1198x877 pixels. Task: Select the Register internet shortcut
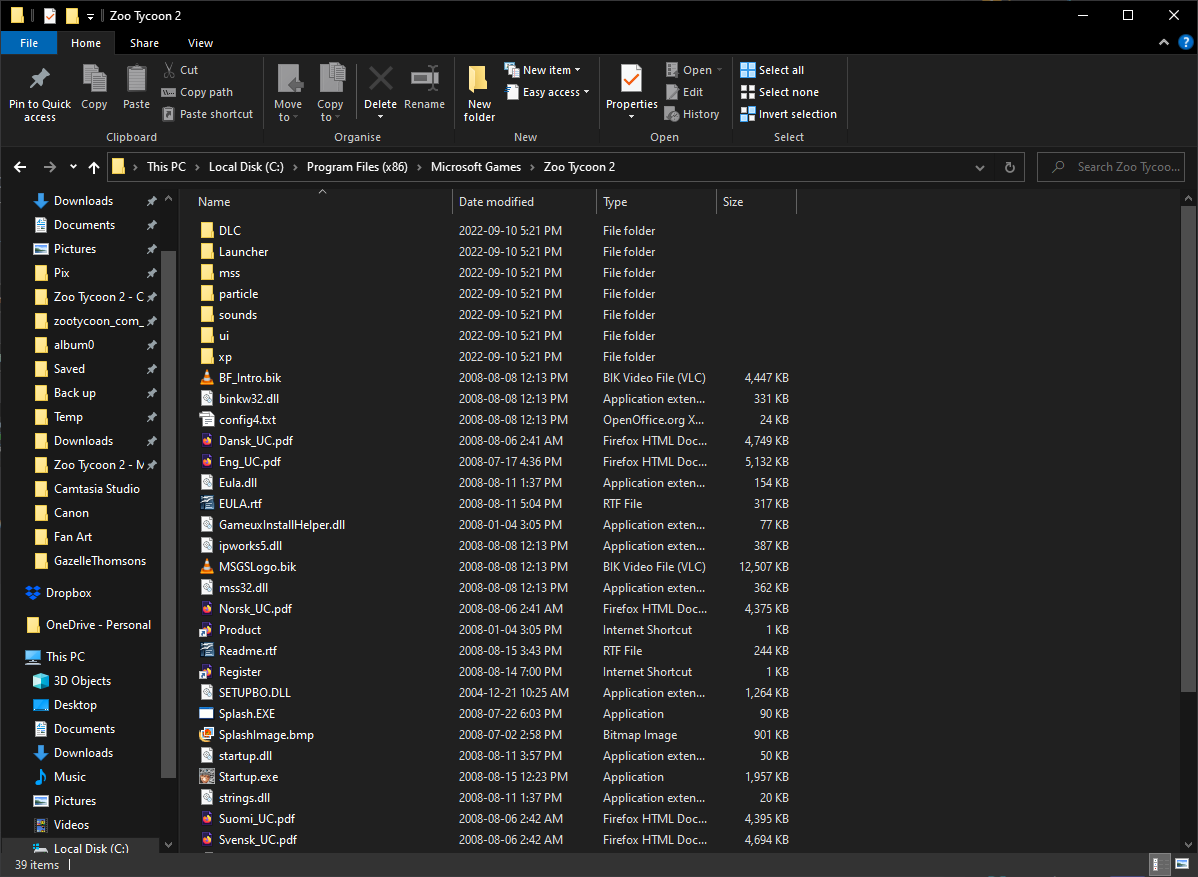pyautogui.click(x=239, y=672)
